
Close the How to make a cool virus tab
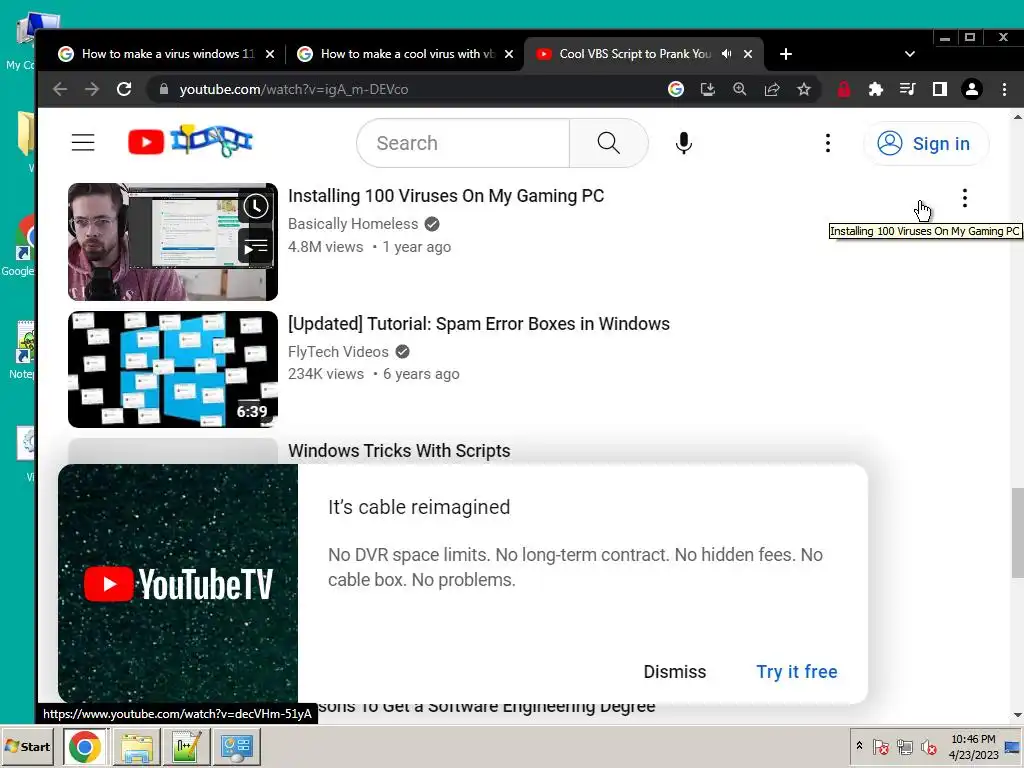[x=509, y=54]
